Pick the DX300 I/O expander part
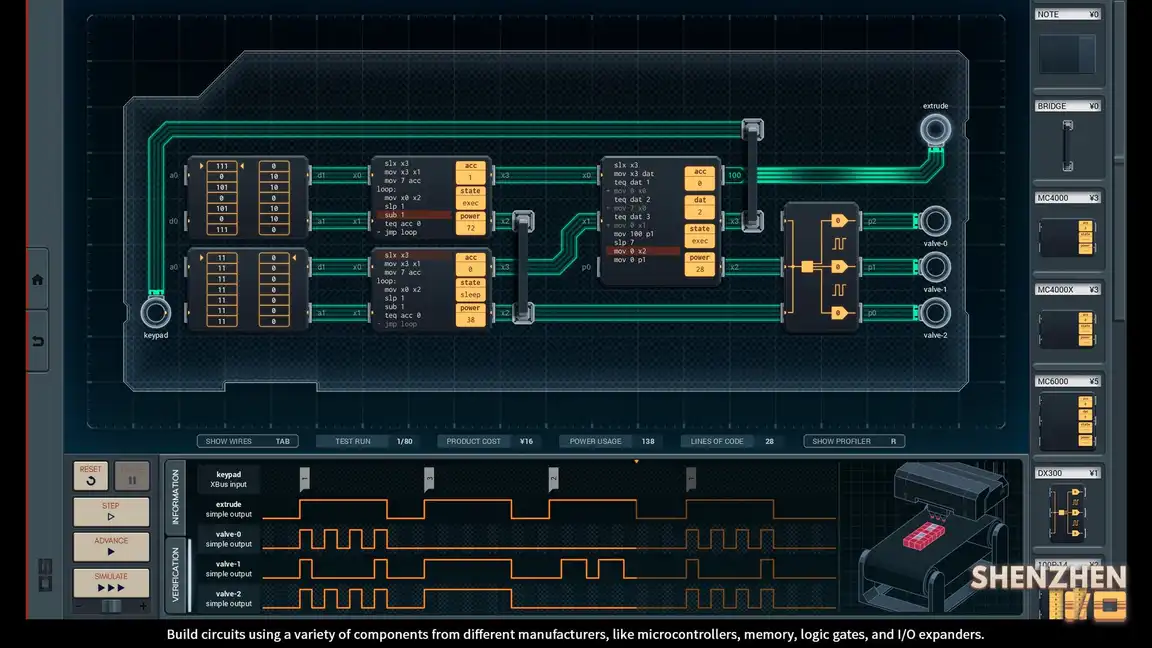 [1068, 508]
